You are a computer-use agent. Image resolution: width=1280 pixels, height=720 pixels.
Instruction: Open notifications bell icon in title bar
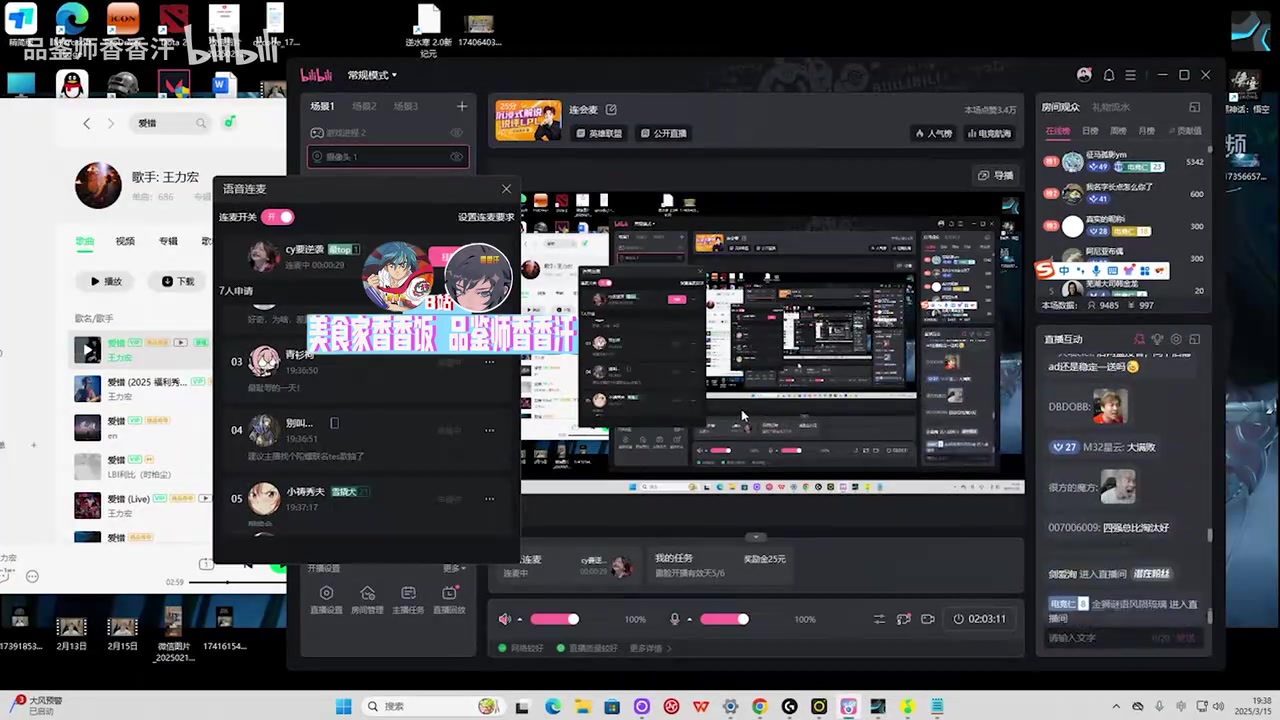pyautogui.click(x=1108, y=75)
